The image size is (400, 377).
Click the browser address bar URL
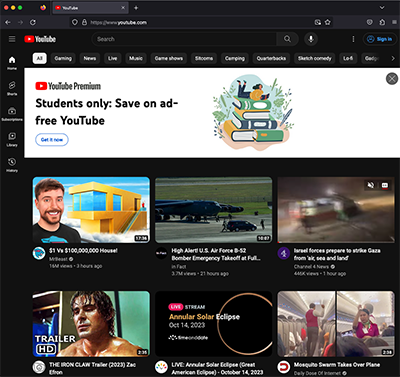[x=119, y=22]
